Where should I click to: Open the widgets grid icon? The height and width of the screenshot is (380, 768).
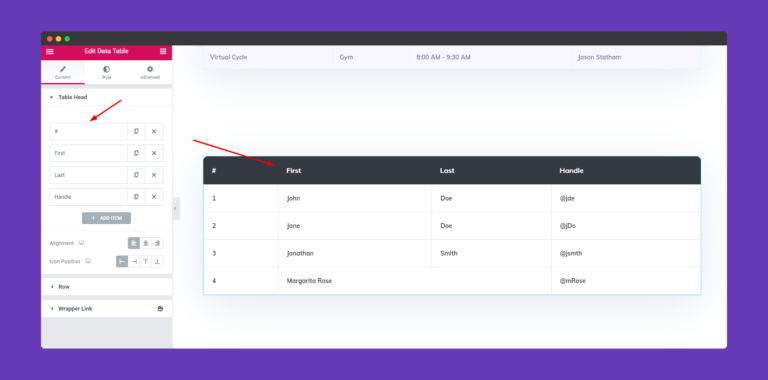point(163,51)
